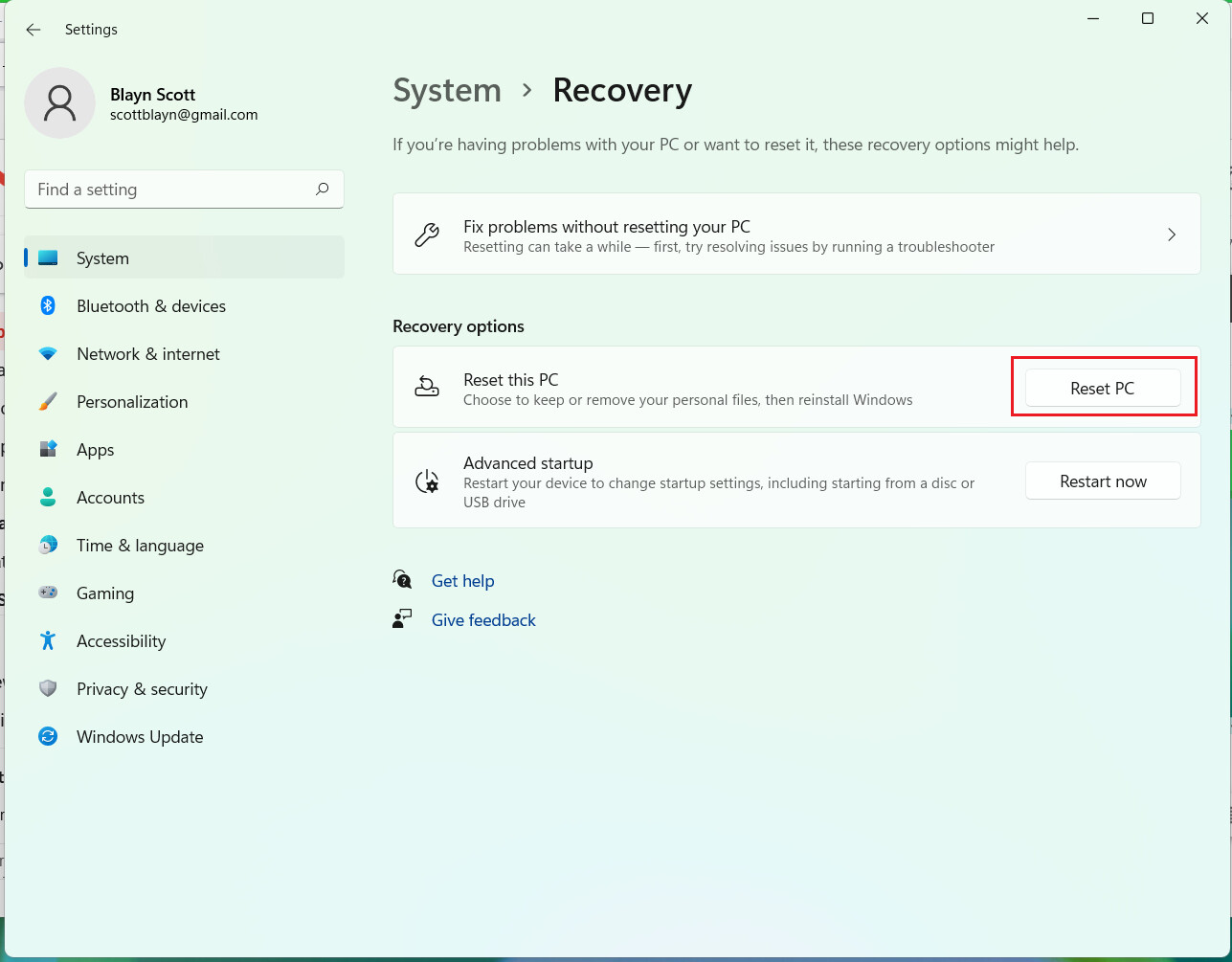This screenshot has height=962, width=1232.
Task: Click the Reset this PC title text
Action: point(510,380)
